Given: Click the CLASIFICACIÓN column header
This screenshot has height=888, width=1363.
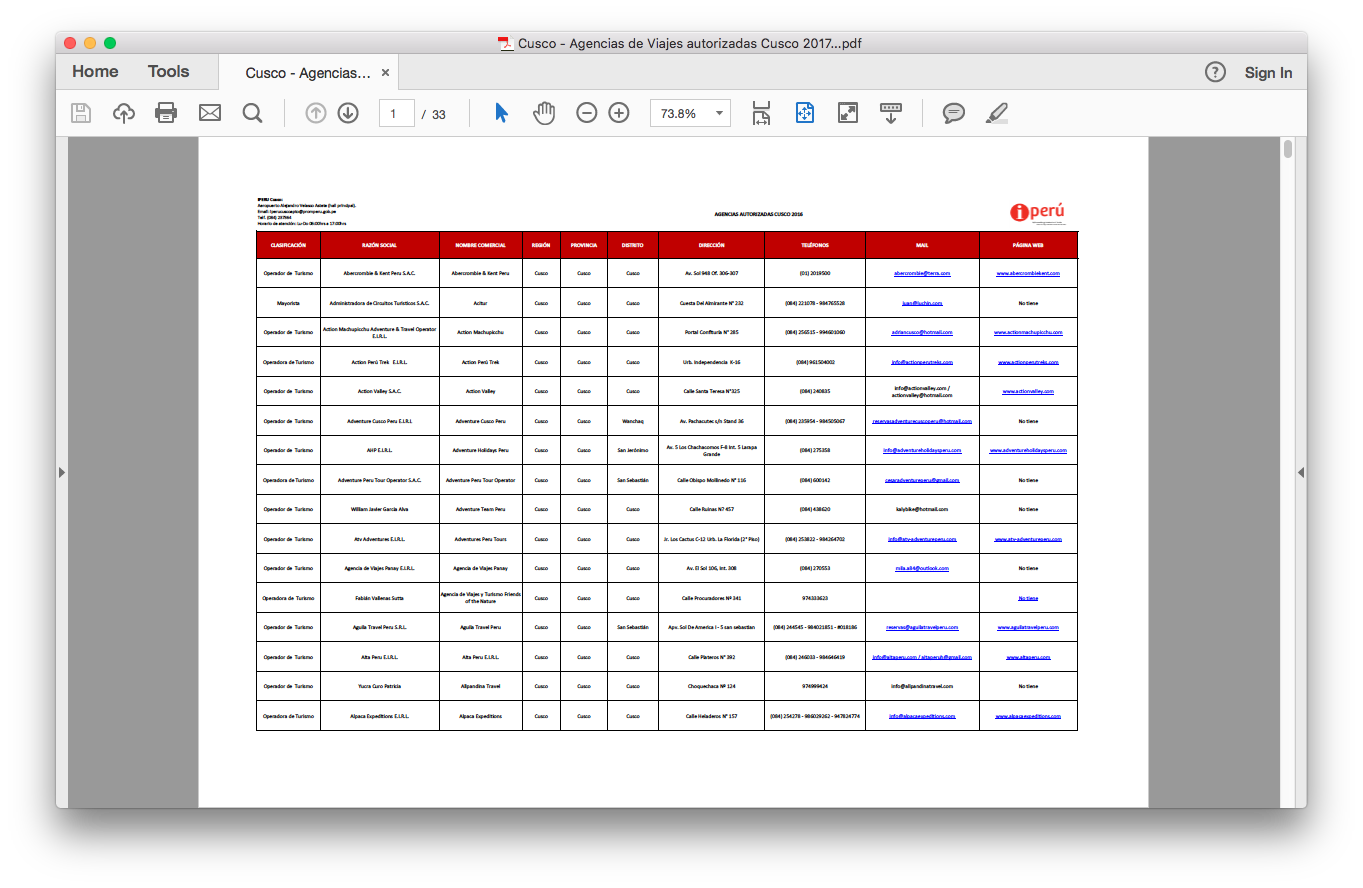Looking at the screenshot, I should coord(288,245).
